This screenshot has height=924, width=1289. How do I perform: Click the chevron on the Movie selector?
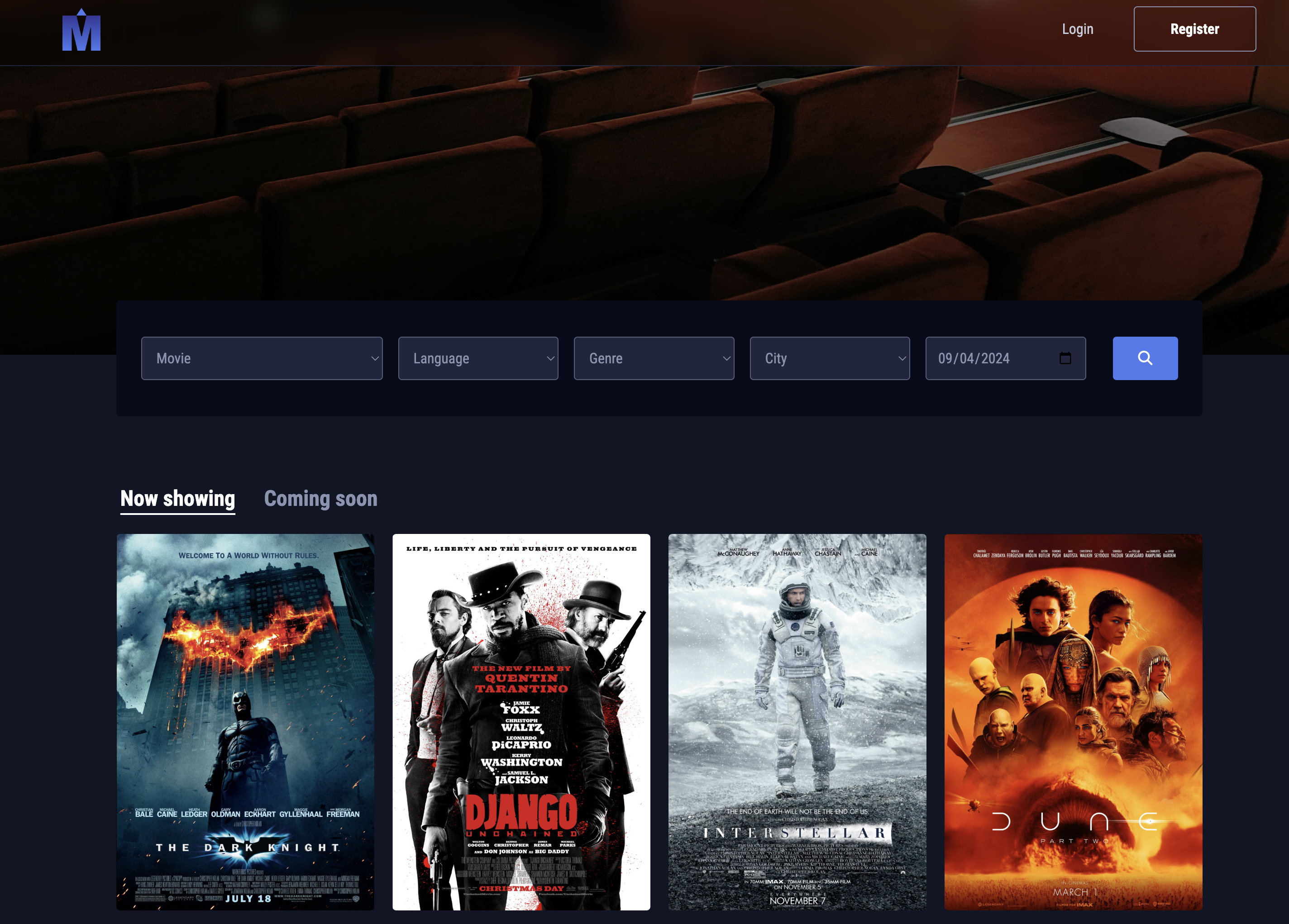click(375, 358)
